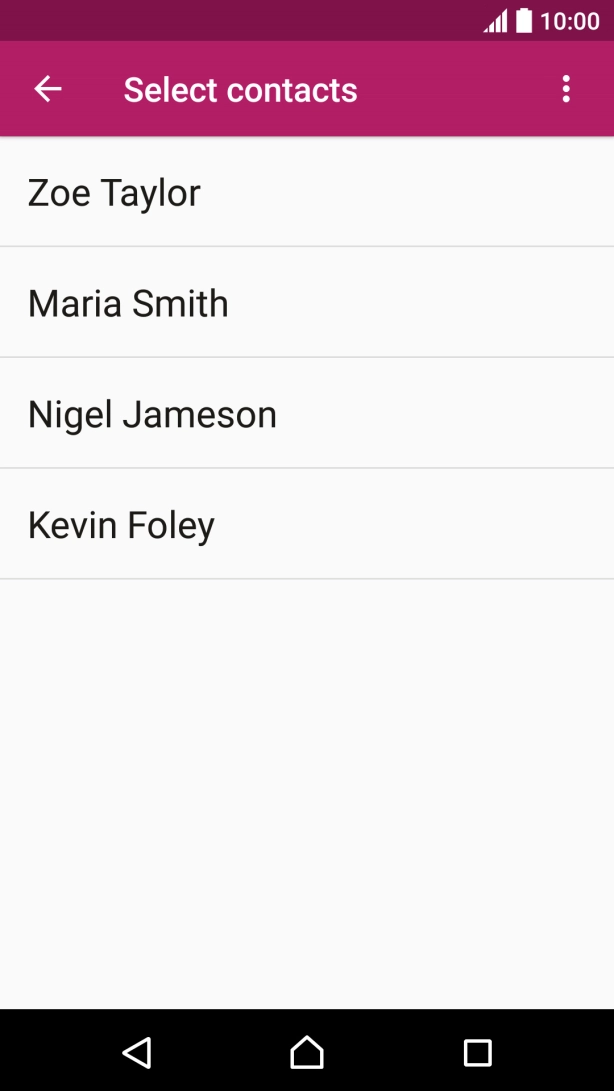Viewport: 614px width, 1091px height.
Task: Tap the empty space right of Maria Smith's name
Action: [x=430, y=303]
